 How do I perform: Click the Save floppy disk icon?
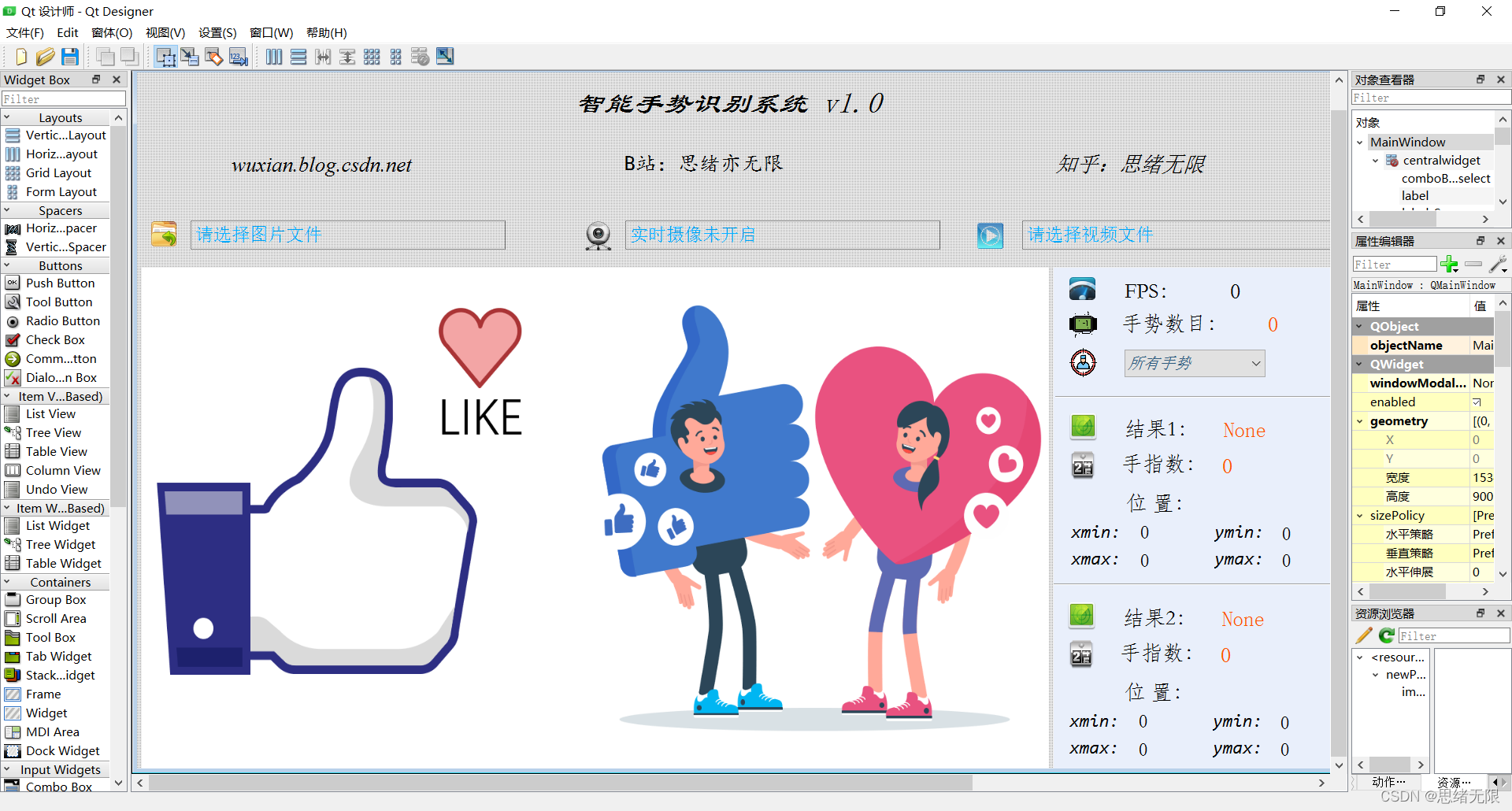click(70, 57)
